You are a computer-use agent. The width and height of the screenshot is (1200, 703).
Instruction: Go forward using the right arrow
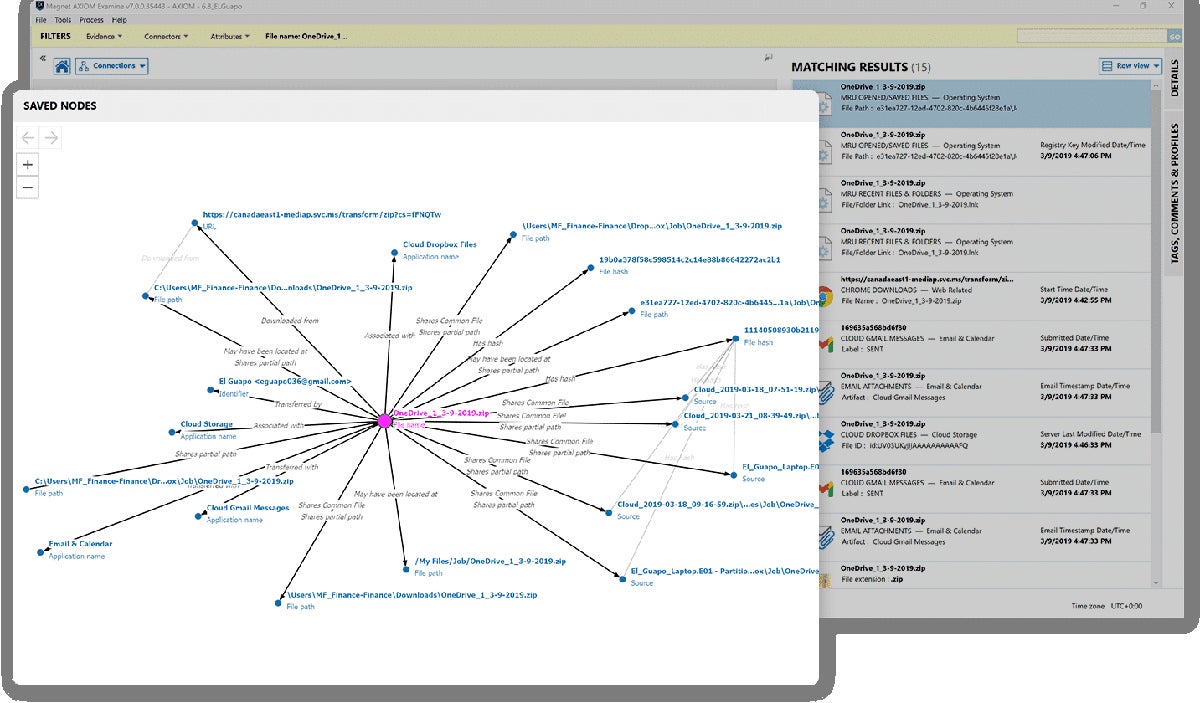pos(50,138)
